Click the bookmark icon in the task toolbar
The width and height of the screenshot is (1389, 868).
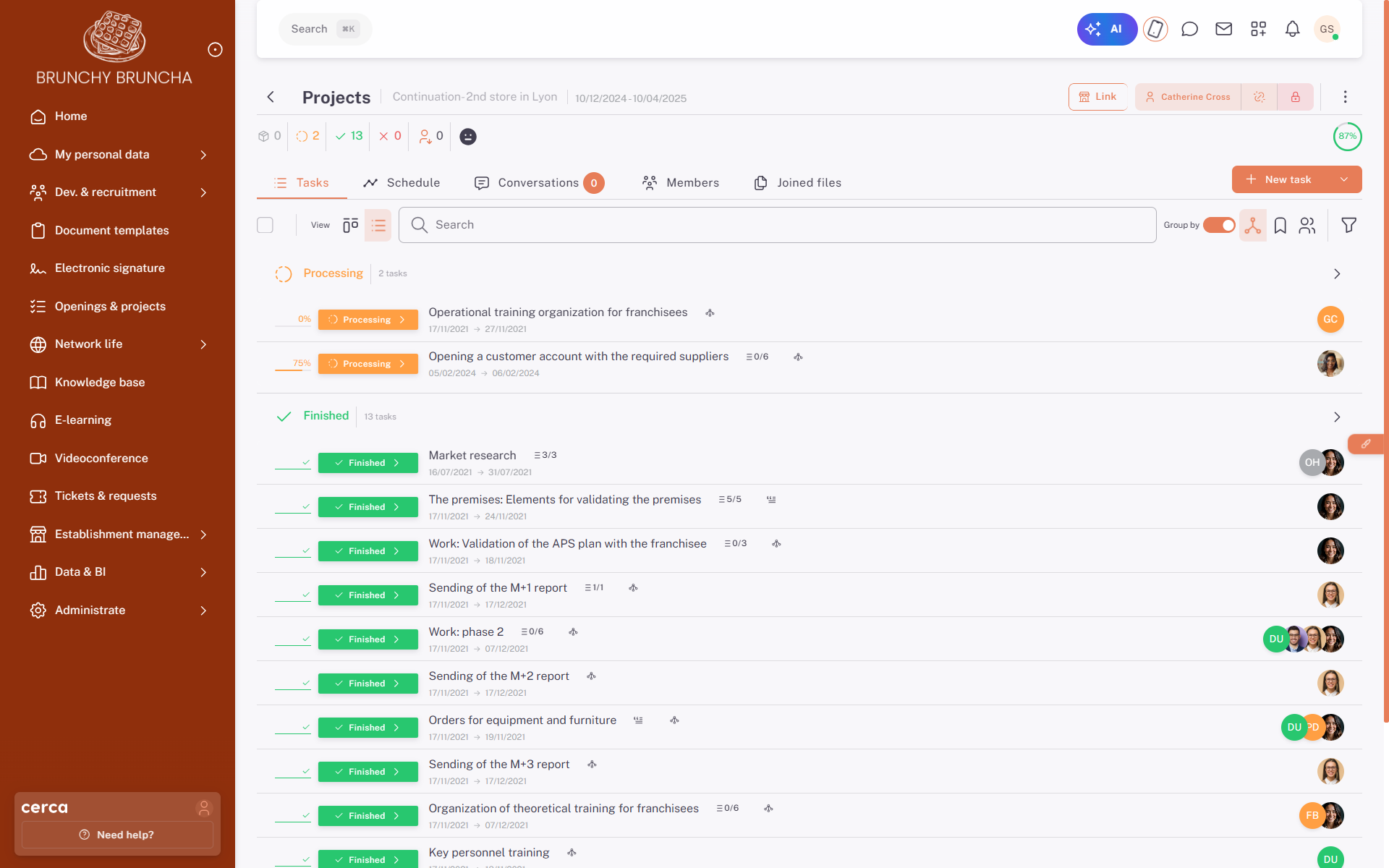click(x=1280, y=226)
